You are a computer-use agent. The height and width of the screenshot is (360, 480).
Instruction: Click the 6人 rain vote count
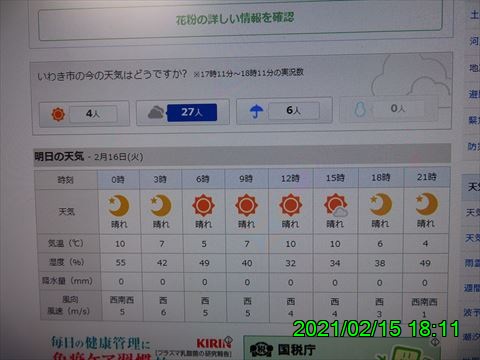tap(294, 110)
